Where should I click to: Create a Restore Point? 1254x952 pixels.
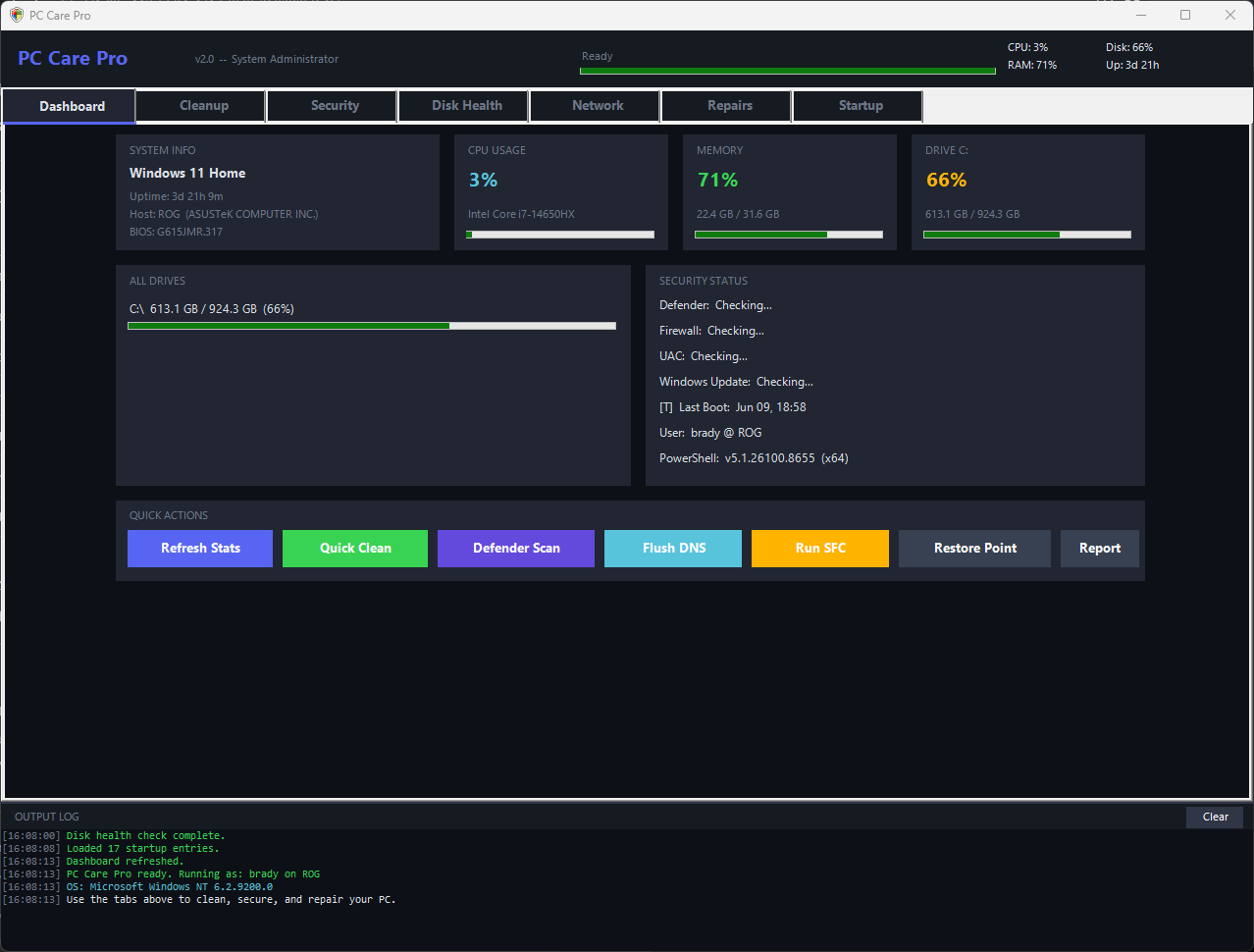[974, 549]
